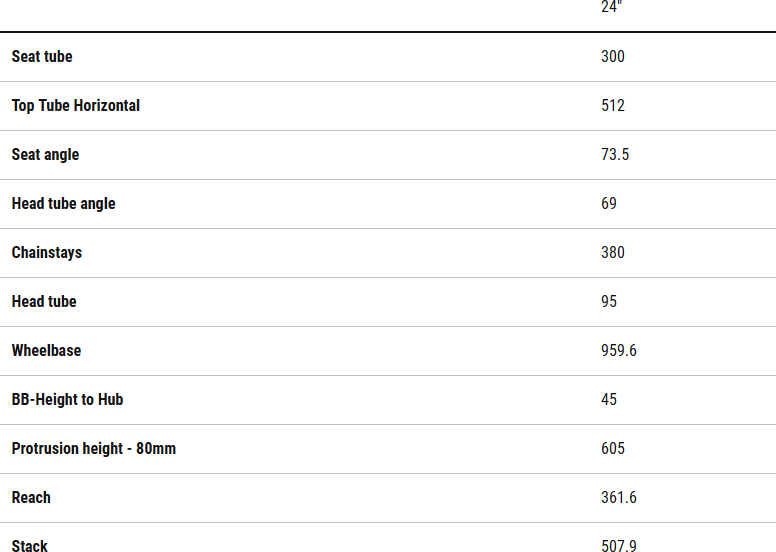
Task: Click the Head tube value 95
Action: tap(609, 302)
